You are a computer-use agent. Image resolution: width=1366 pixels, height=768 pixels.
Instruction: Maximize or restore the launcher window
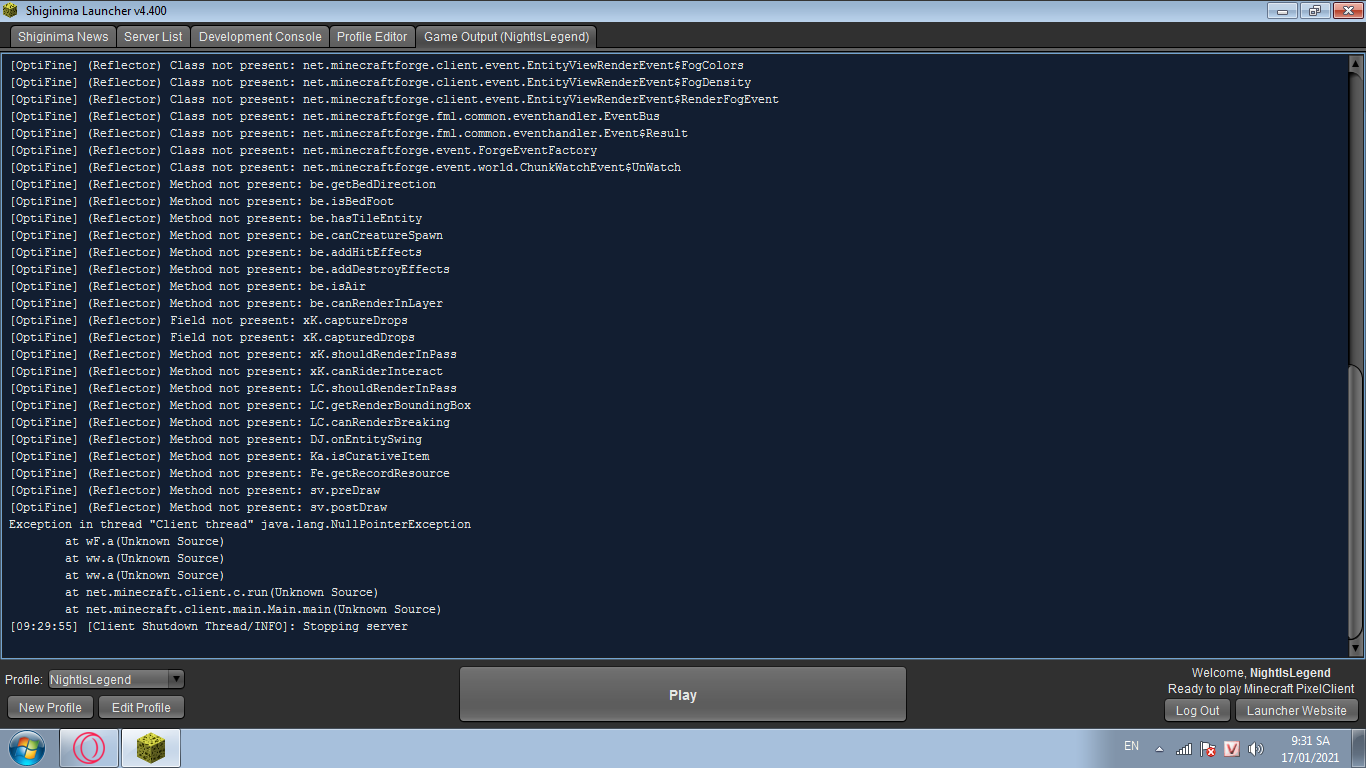pos(1314,10)
